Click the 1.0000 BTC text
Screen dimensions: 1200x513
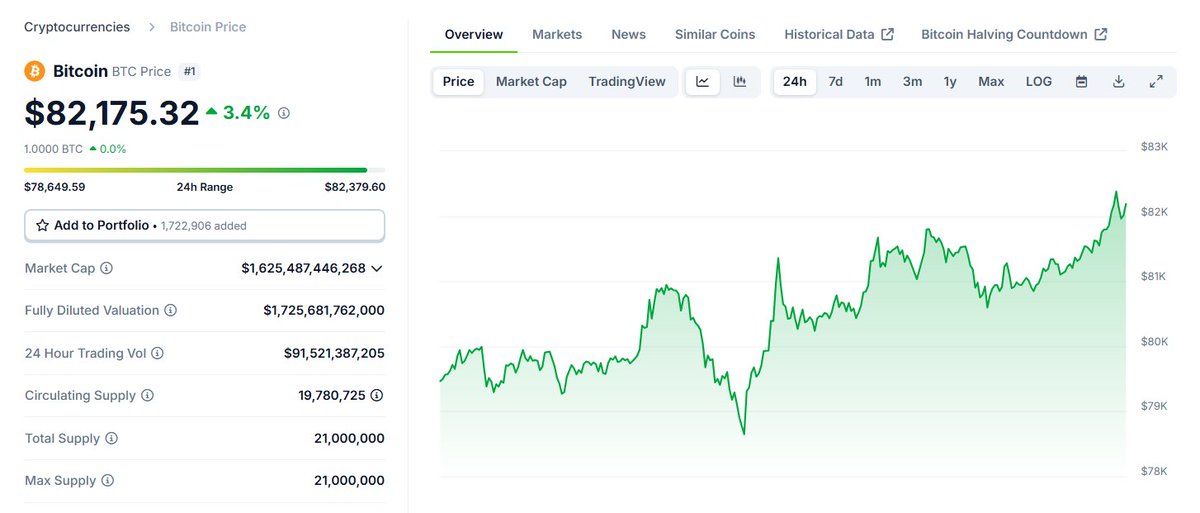pyautogui.click(x=54, y=149)
